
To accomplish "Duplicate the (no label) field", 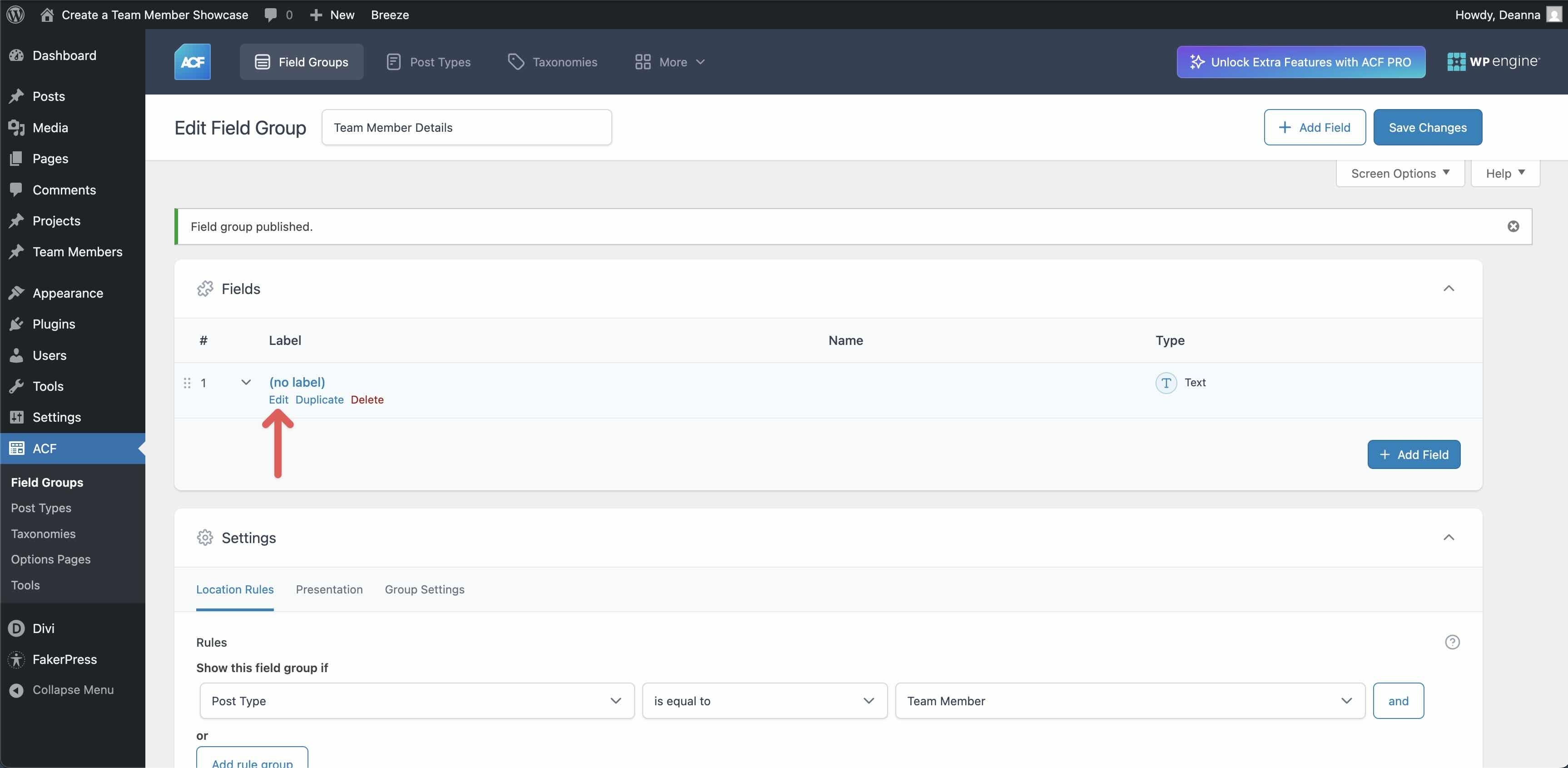I will 319,399.
